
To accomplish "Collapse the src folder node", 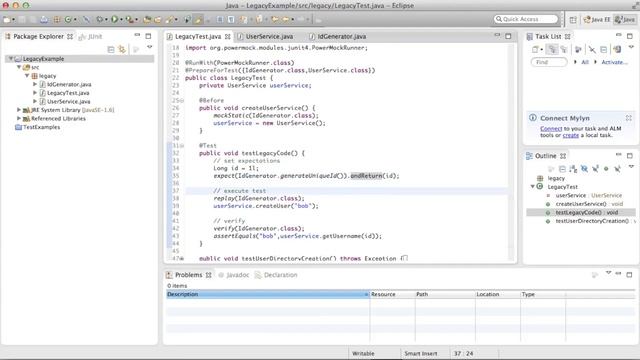I will pos(19,67).
